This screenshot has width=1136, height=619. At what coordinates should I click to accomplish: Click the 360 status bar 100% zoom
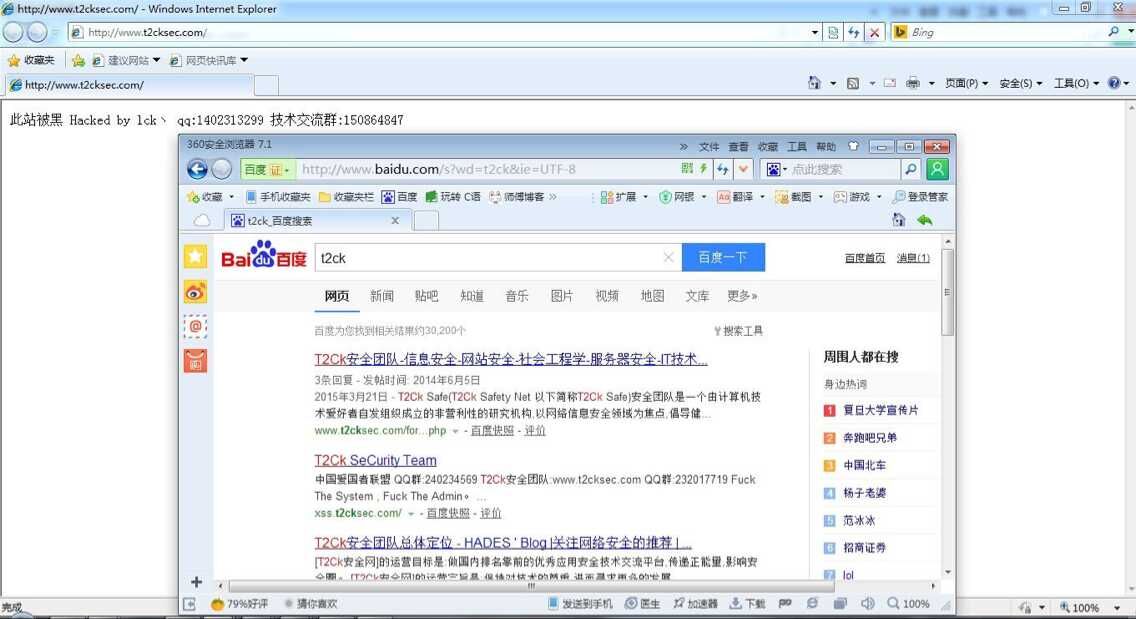coord(909,603)
